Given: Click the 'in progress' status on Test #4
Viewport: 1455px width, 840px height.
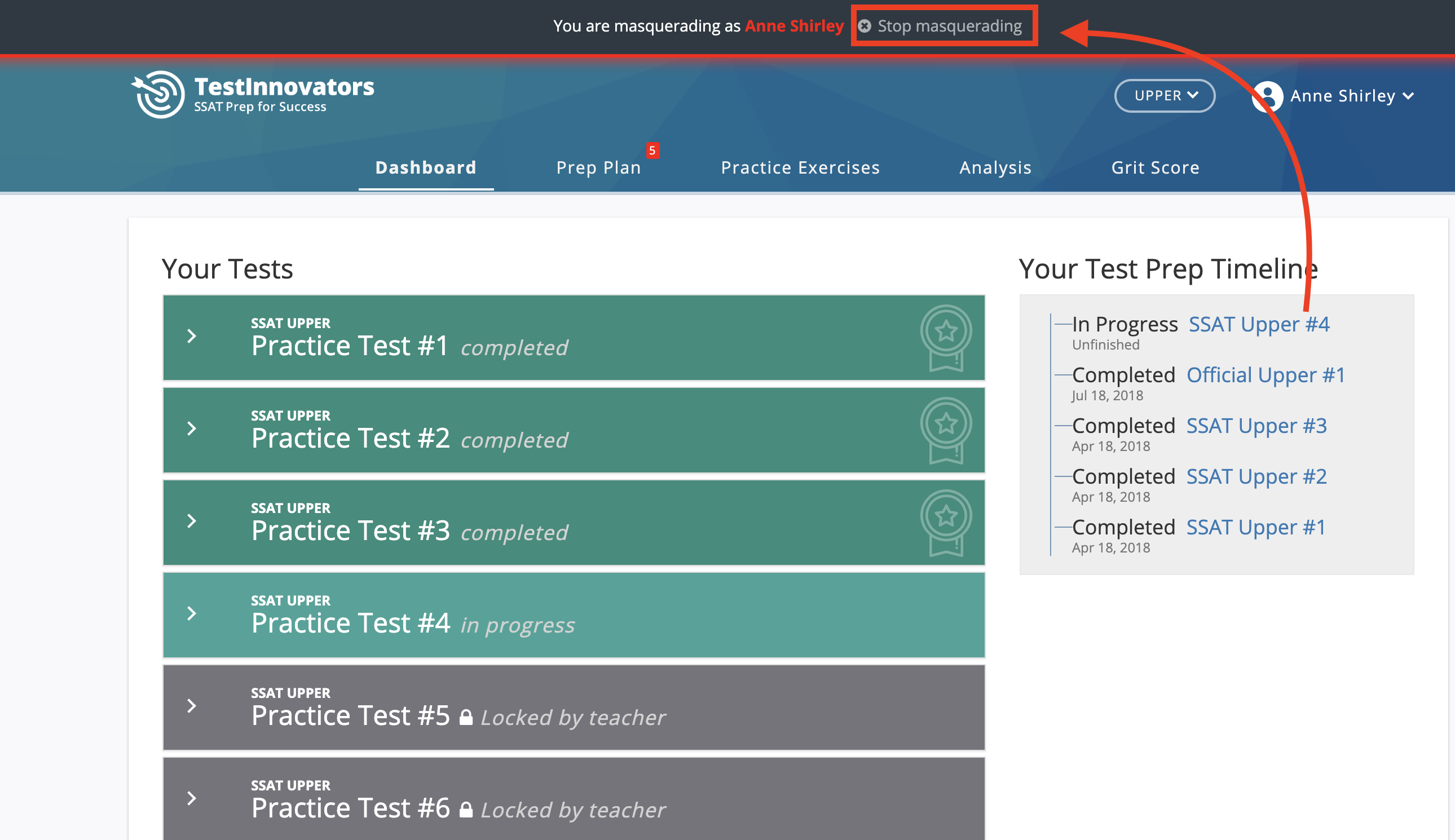Looking at the screenshot, I should pos(518,625).
